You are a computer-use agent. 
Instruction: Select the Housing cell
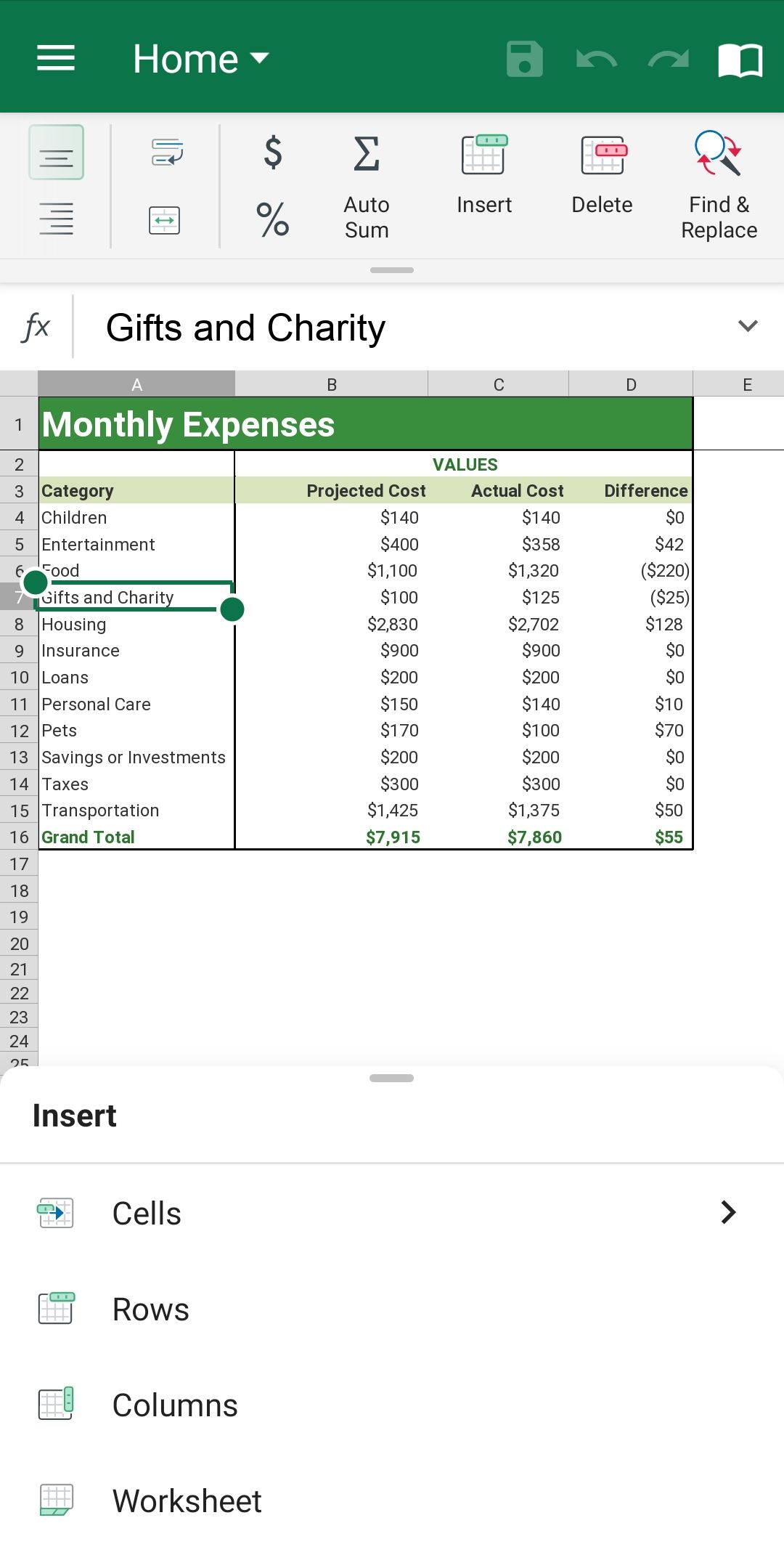136,625
